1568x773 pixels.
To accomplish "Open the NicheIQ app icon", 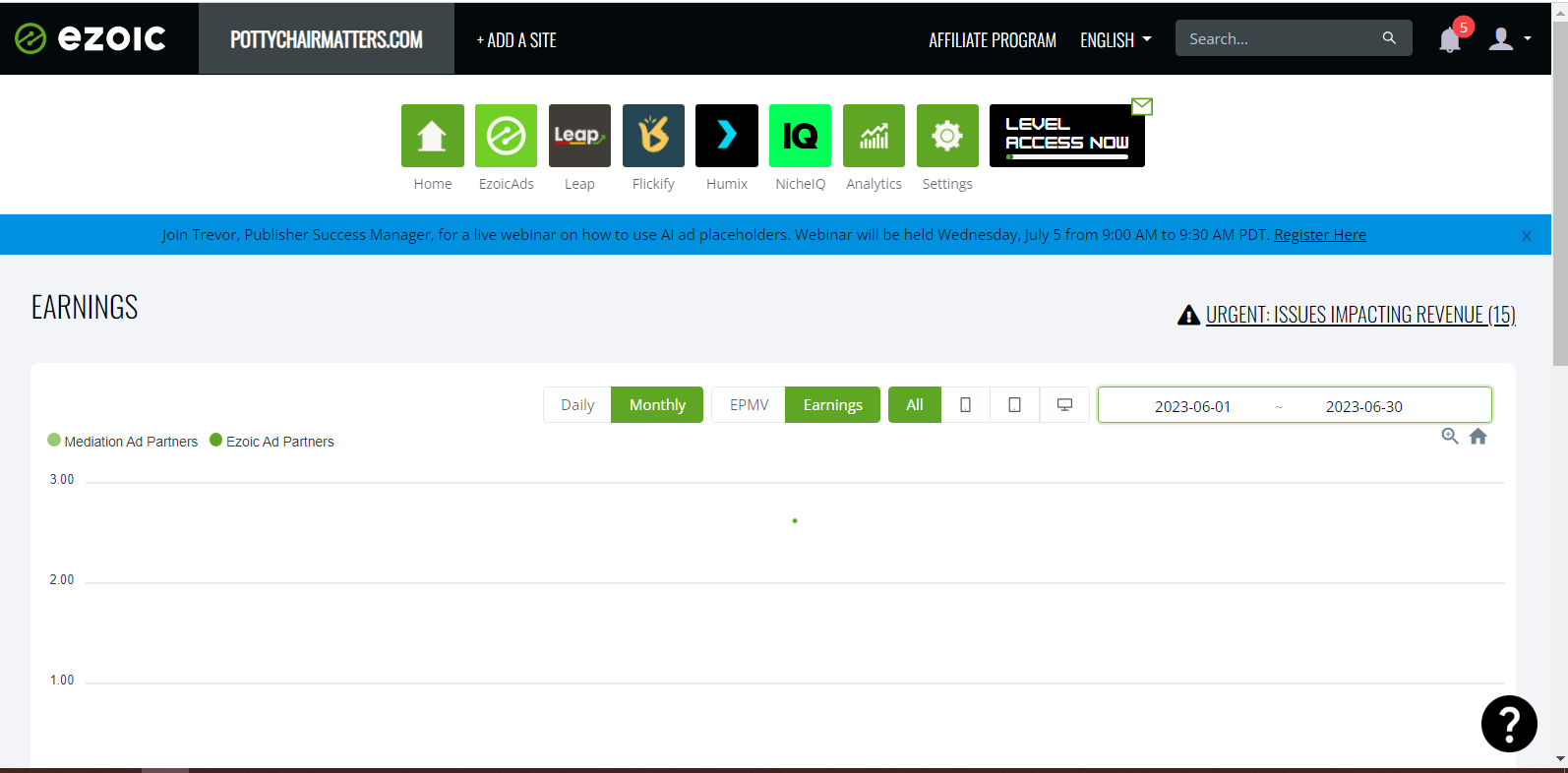I will pos(800,136).
